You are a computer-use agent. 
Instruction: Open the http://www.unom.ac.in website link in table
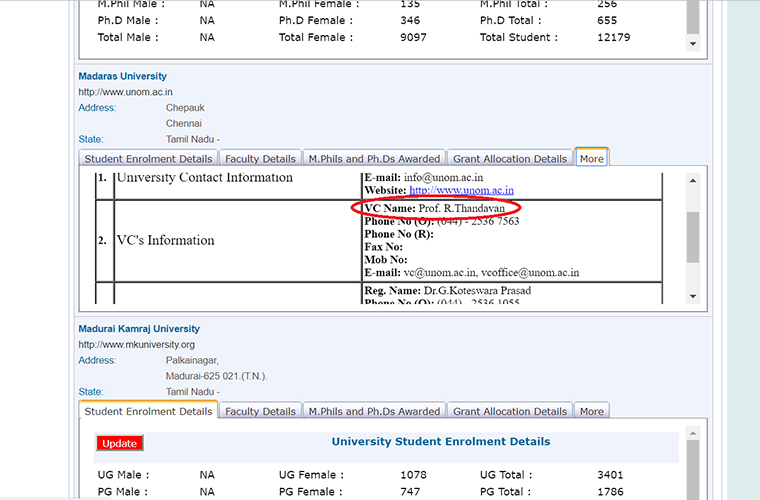461,190
